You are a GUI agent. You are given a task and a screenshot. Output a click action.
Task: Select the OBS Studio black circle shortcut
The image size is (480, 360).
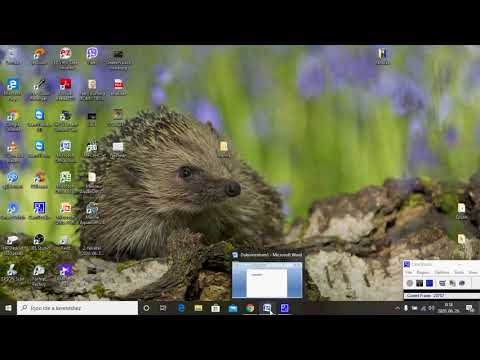[x=39, y=242]
